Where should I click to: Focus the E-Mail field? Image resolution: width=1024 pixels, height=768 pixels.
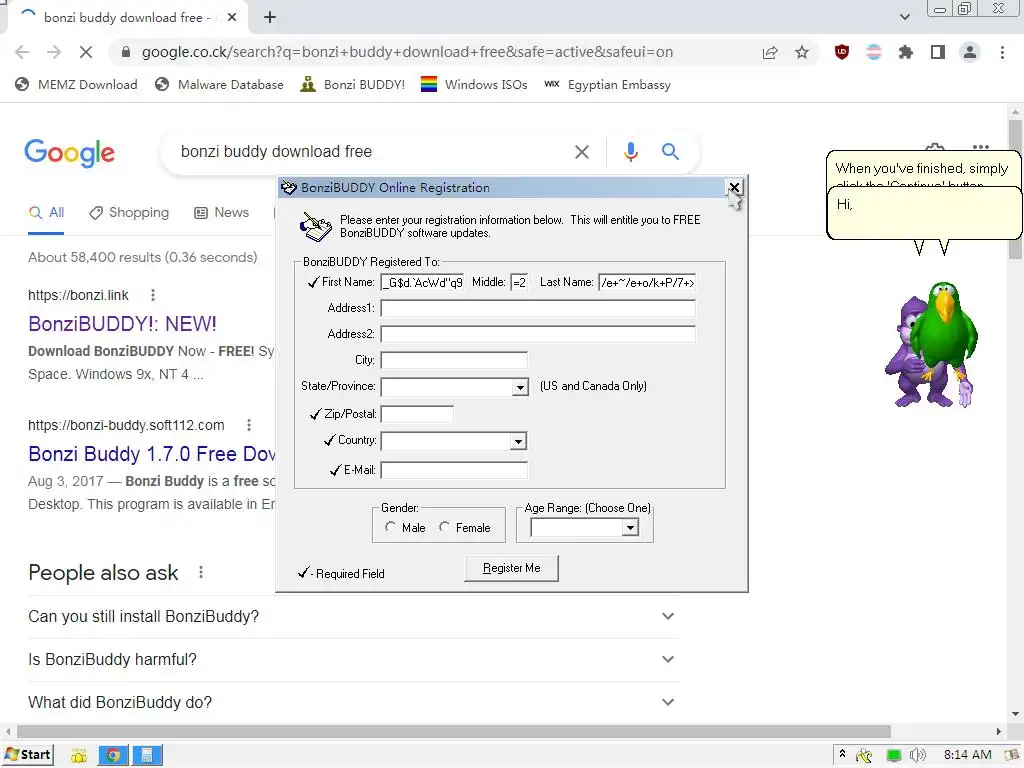454,470
